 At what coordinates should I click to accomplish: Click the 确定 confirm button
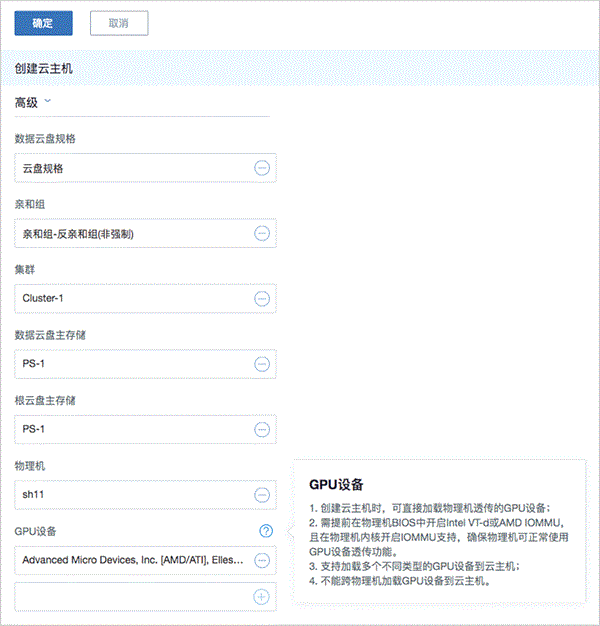pyautogui.click(x=43, y=22)
